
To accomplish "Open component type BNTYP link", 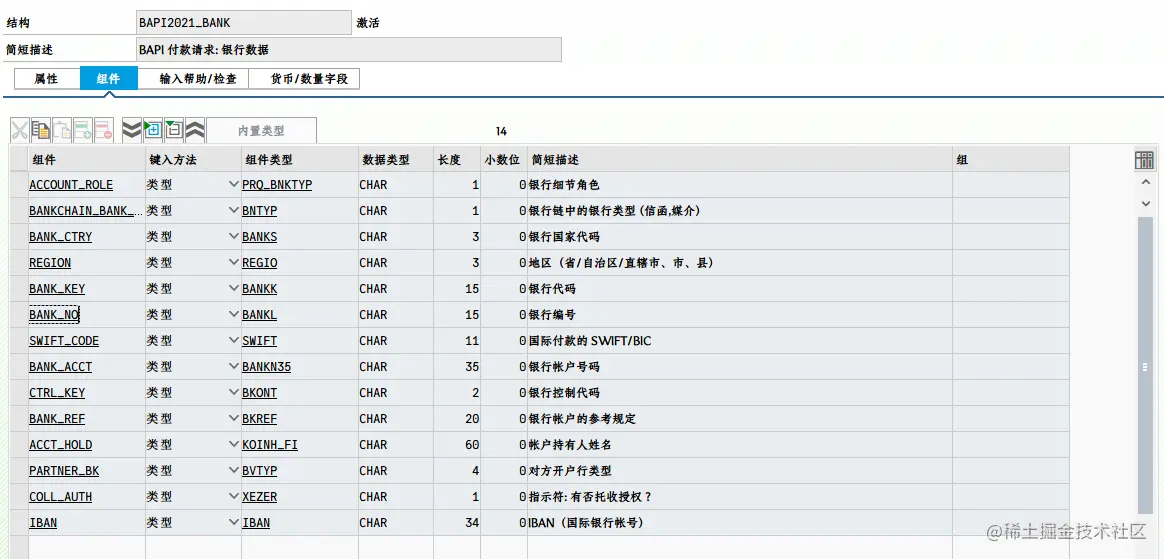I will (x=260, y=211).
